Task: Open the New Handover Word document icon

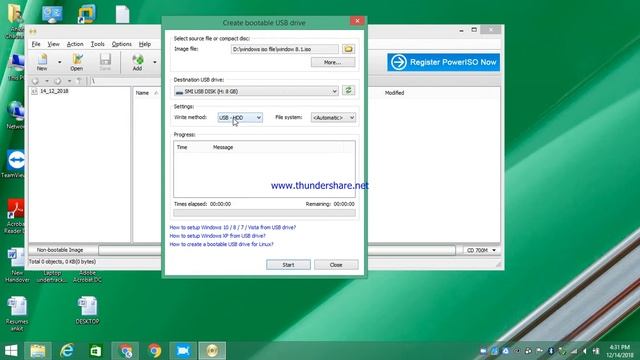Action: [17, 265]
